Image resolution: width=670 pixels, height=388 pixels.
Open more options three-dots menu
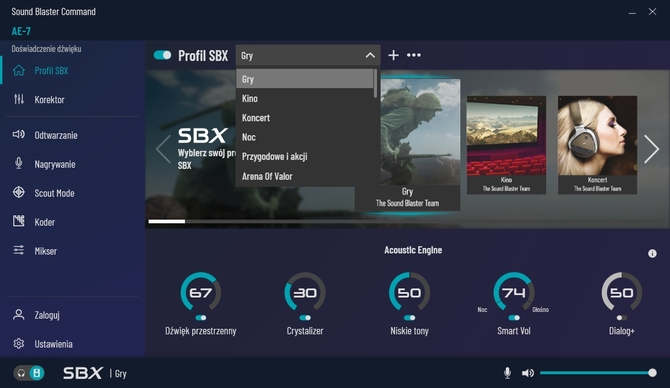coord(414,55)
